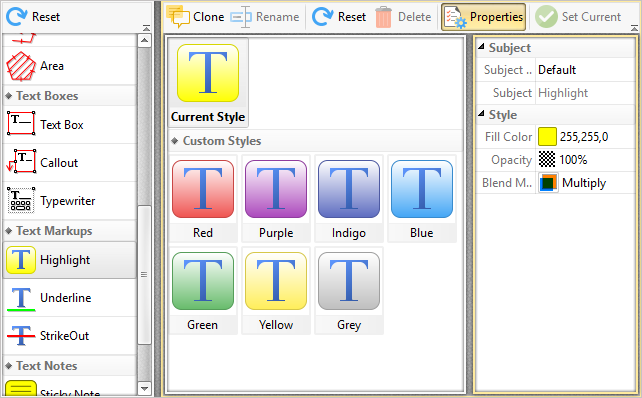This screenshot has height=398, width=642.
Task: Collapse the Subject property group
Action: tap(482, 47)
